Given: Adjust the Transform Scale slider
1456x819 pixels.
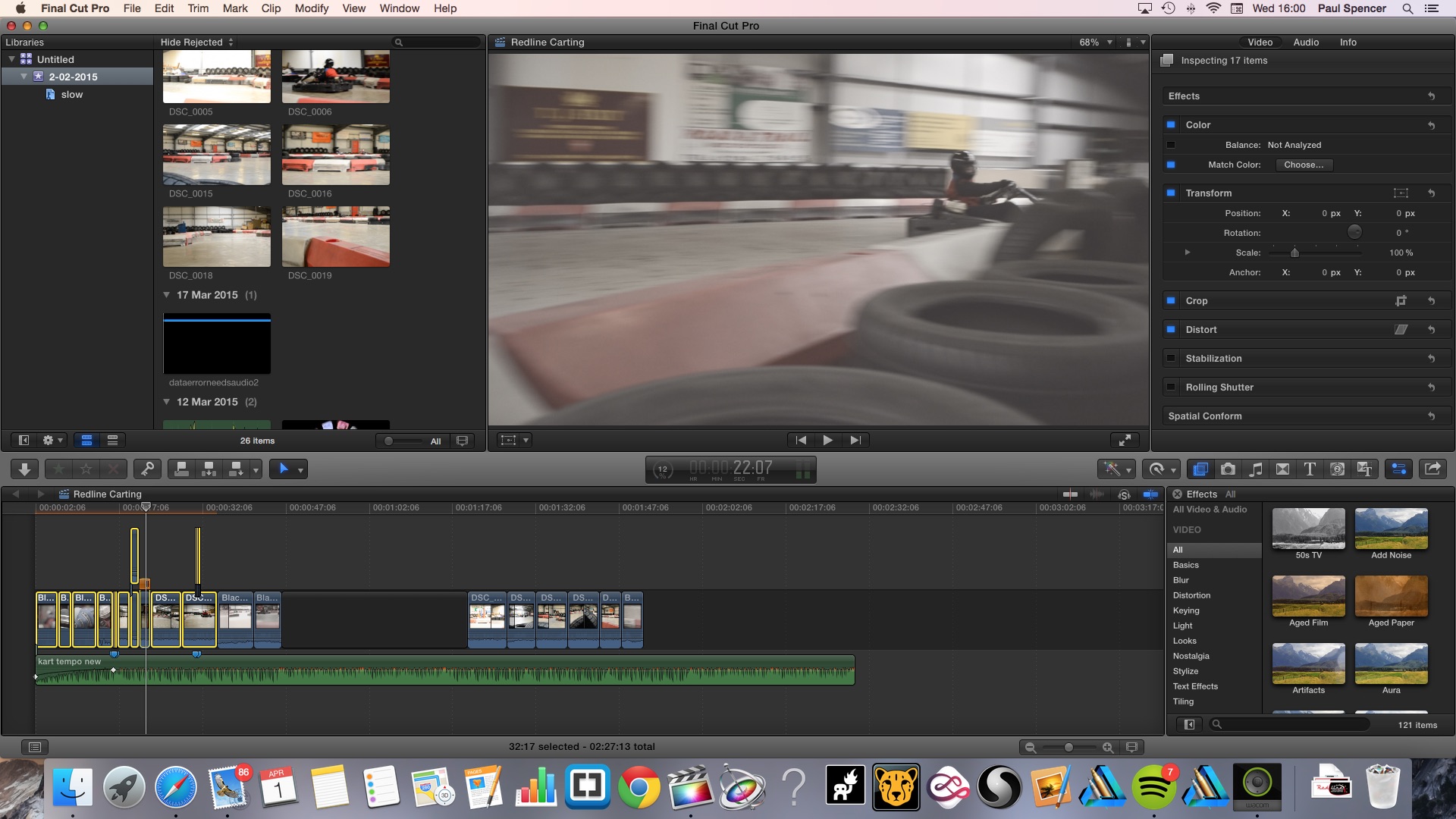Looking at the screenshot, I should pos(1294,253).
